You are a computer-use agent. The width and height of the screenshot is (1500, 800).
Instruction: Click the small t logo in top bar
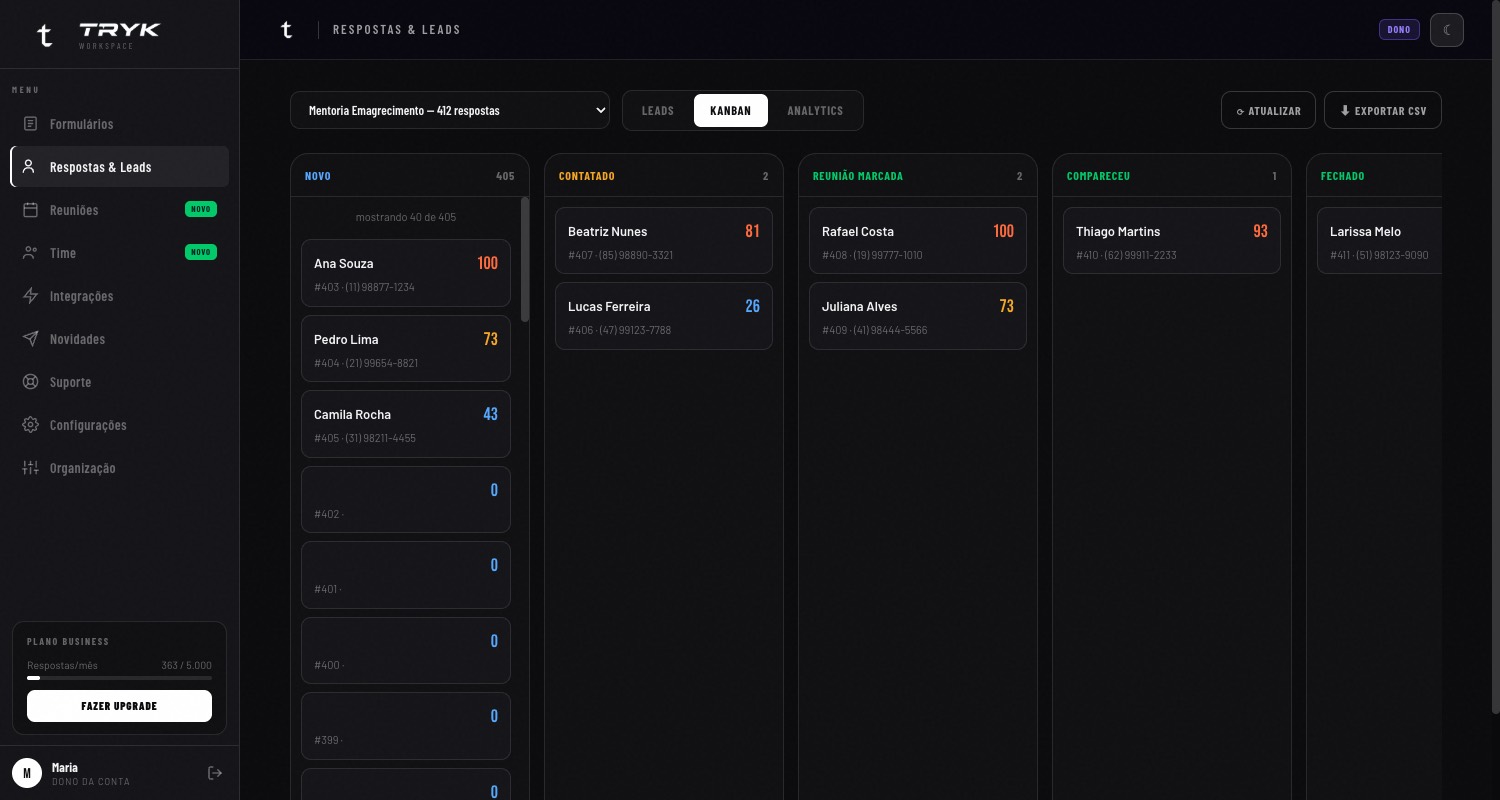click(287, 30)
